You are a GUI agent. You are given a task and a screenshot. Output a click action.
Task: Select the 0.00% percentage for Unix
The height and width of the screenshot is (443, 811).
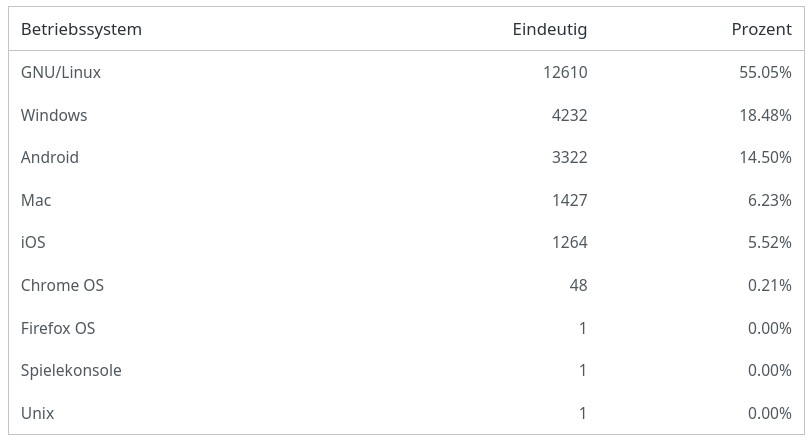coord(769,413)
